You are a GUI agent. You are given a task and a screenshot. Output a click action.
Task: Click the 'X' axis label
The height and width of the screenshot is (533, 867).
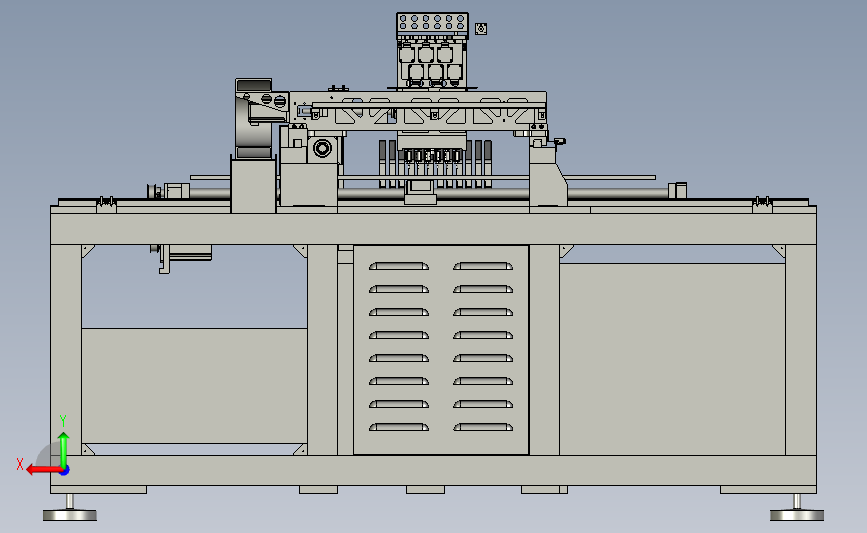(x=20, y=464)
